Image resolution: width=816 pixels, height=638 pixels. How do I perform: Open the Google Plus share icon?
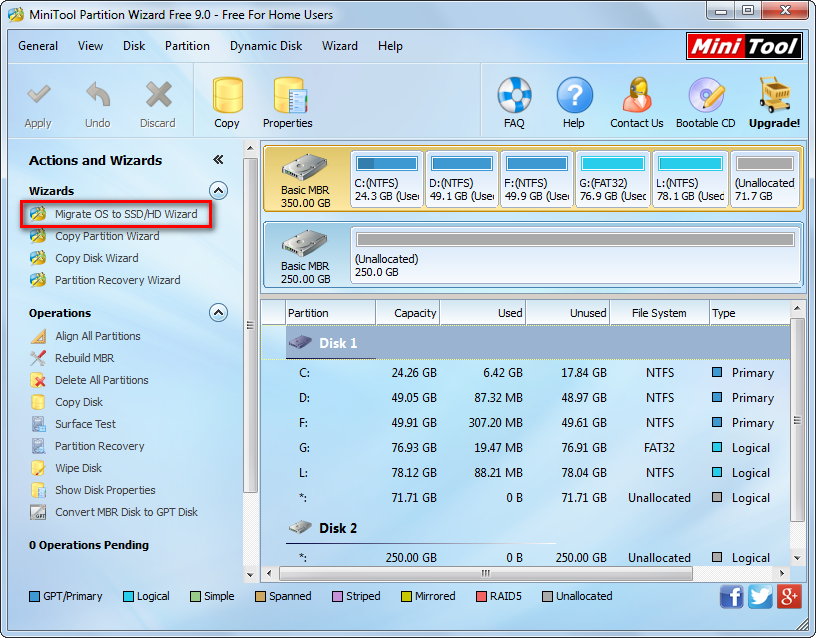pos(789,596)
